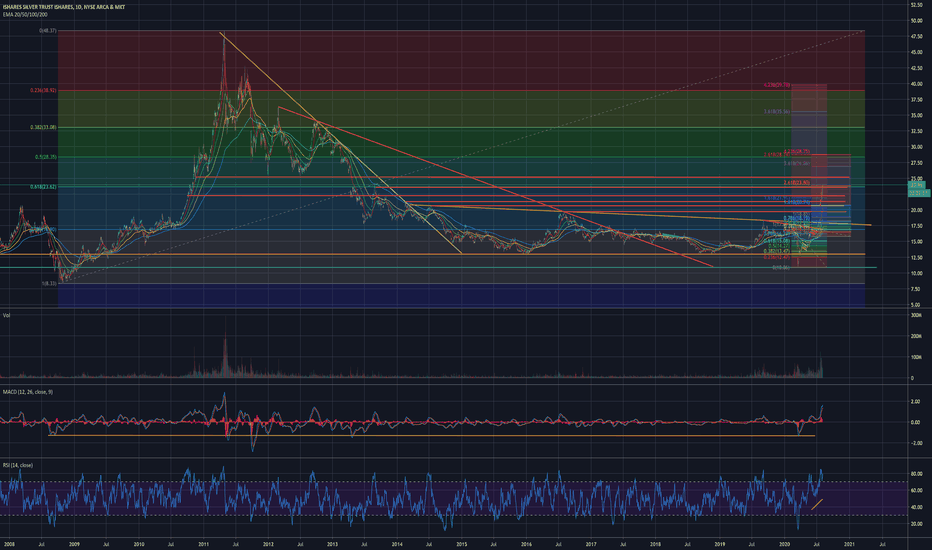
Task: Click the MACD (12, 26, close, 9) indicator label
Action: point(27,392)
